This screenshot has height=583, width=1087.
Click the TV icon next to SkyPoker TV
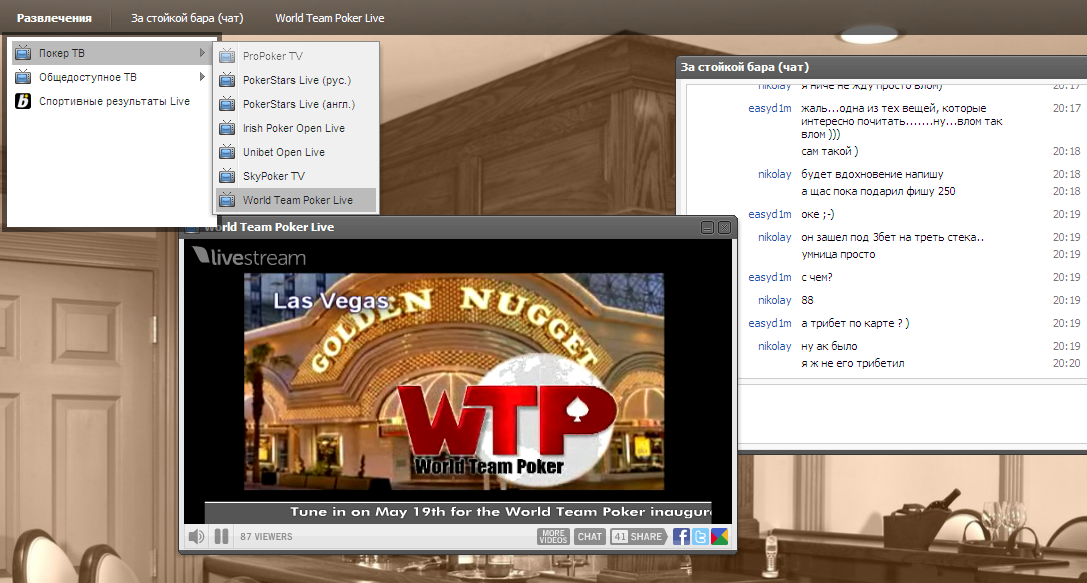tap(226, 176)
